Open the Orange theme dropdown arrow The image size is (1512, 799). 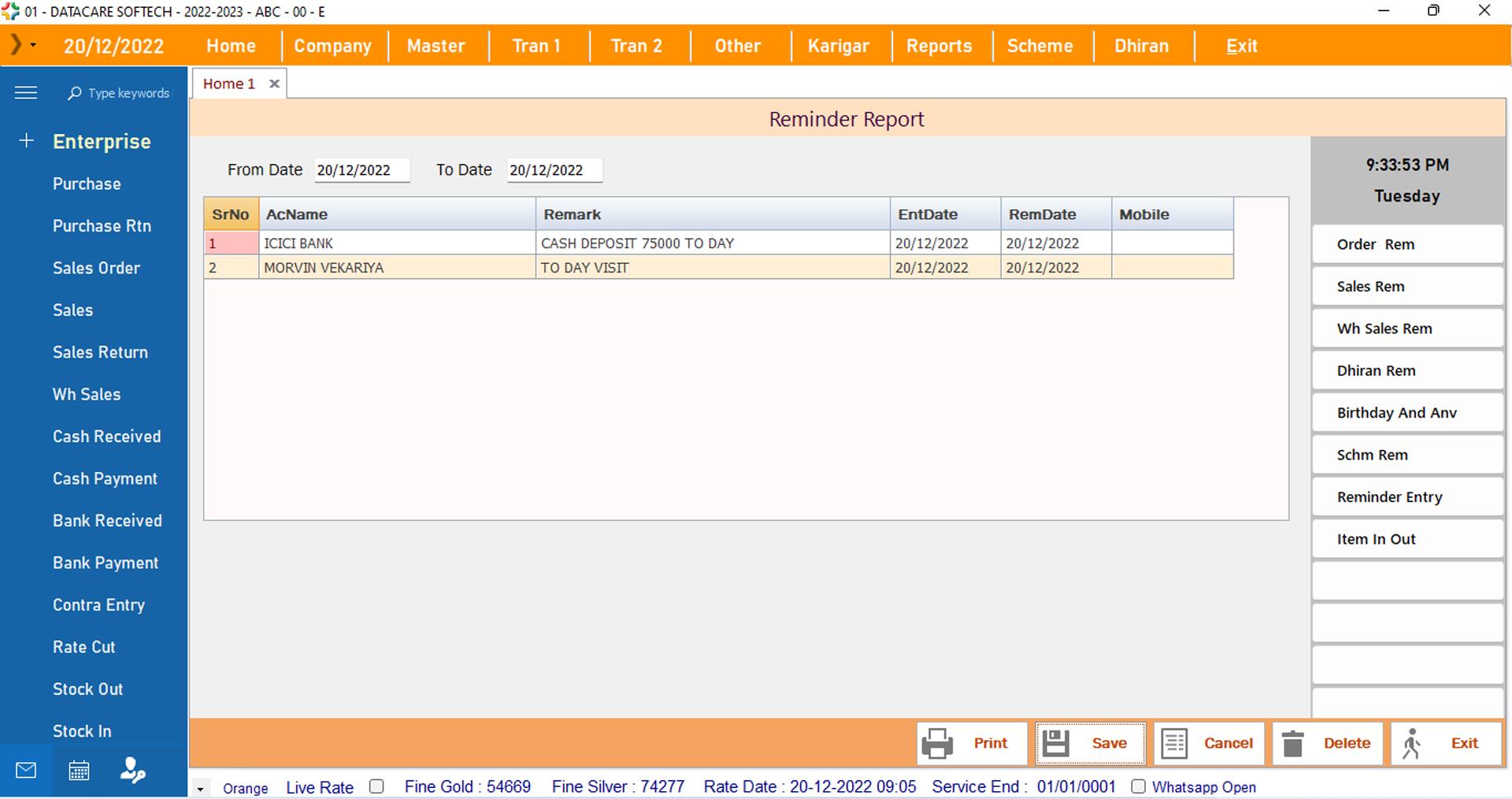pos(201,788)
